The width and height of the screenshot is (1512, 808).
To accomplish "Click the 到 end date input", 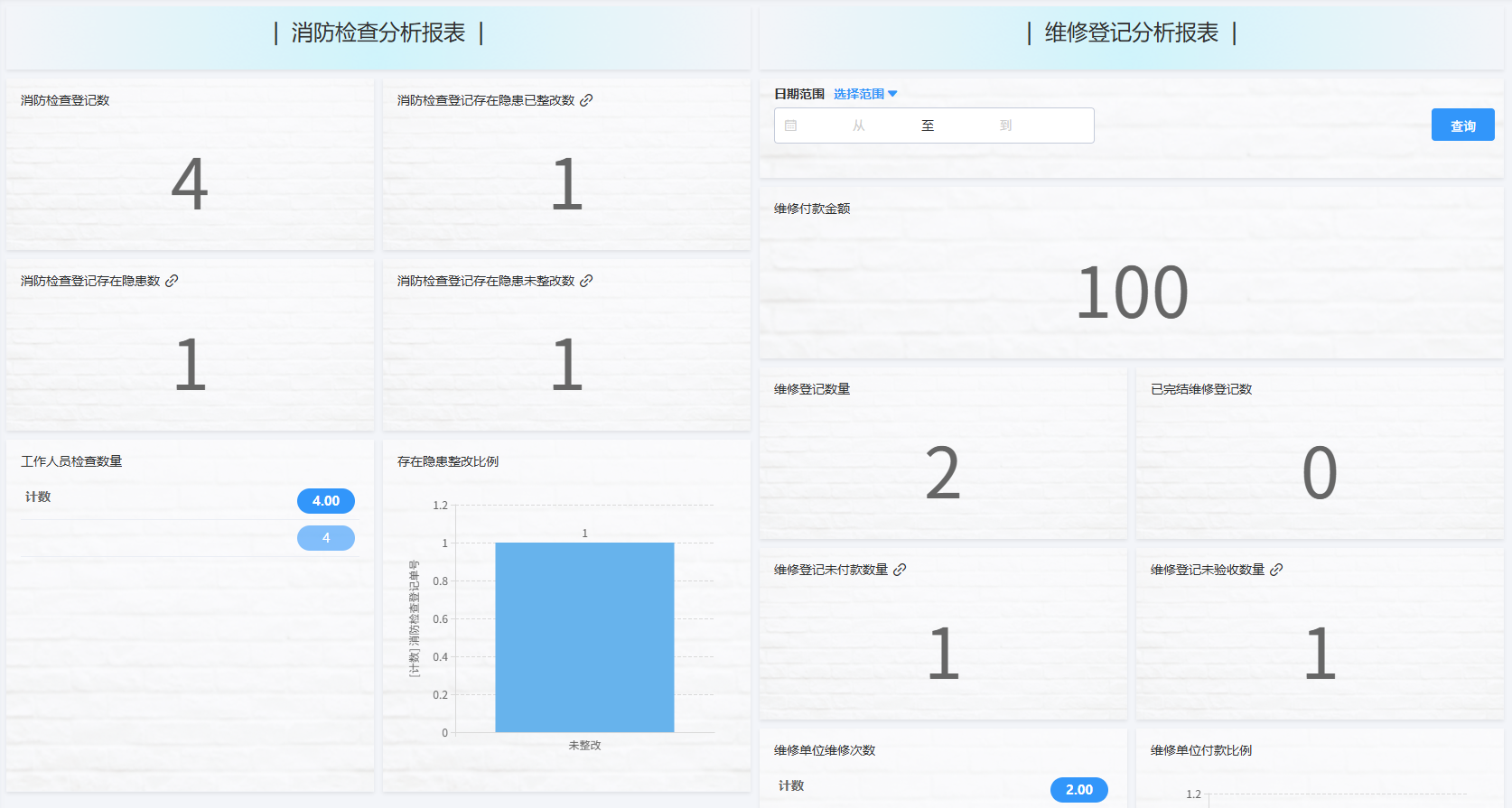I will [x=1005, y=125].
